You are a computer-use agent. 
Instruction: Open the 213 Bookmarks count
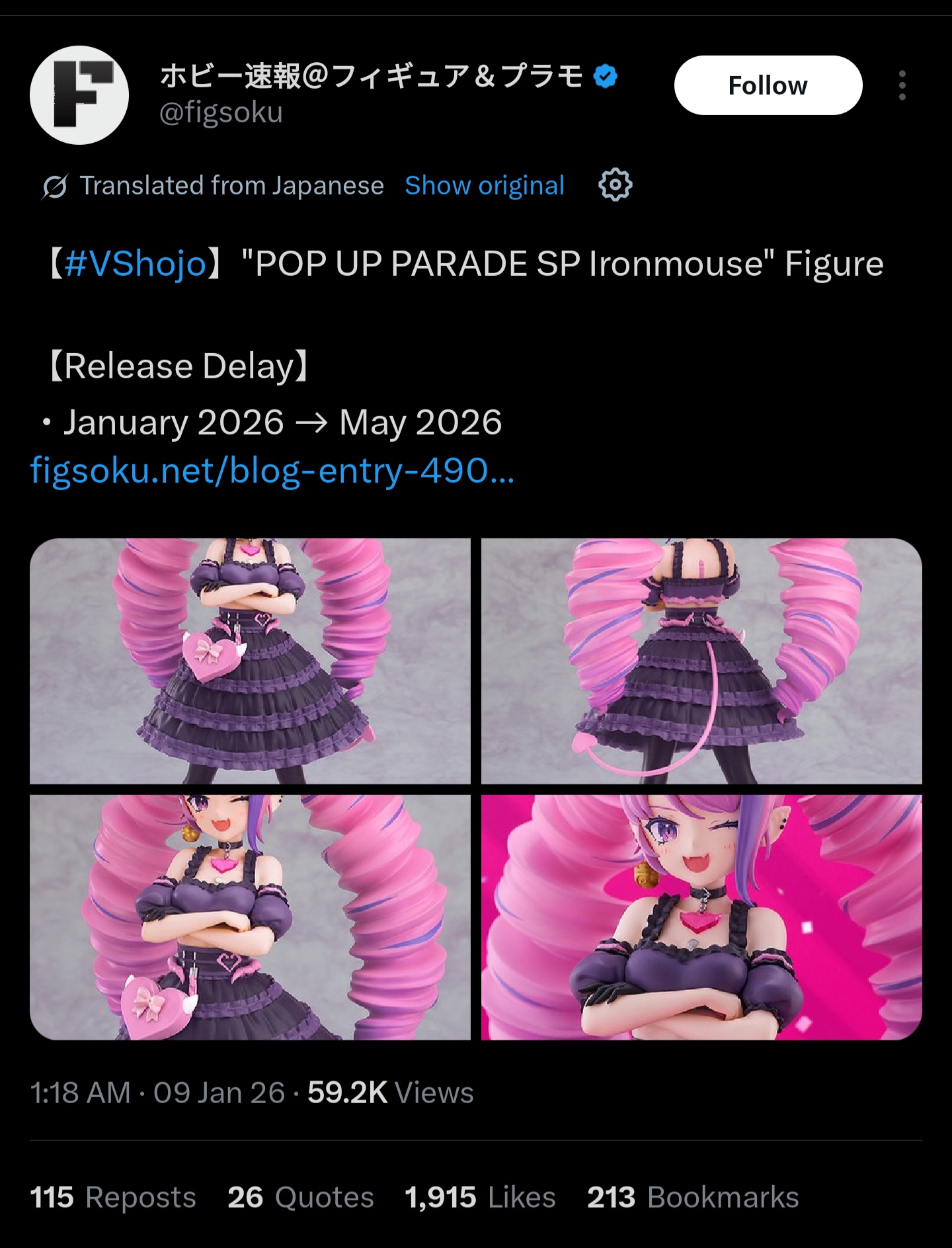[x=693, y=1197]
